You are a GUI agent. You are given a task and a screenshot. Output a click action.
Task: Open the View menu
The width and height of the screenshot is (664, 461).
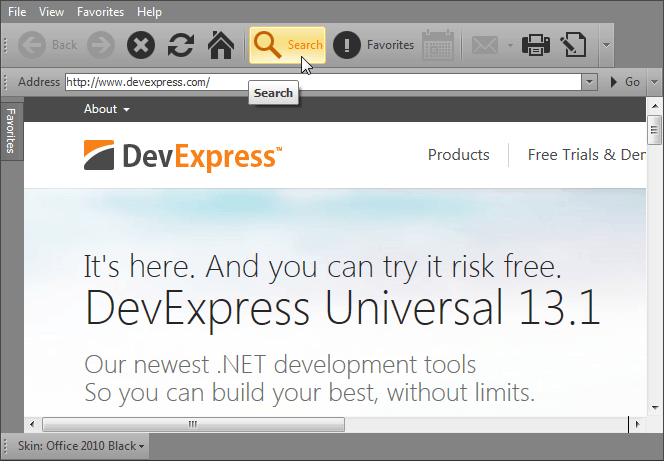(x=51, y=12)
